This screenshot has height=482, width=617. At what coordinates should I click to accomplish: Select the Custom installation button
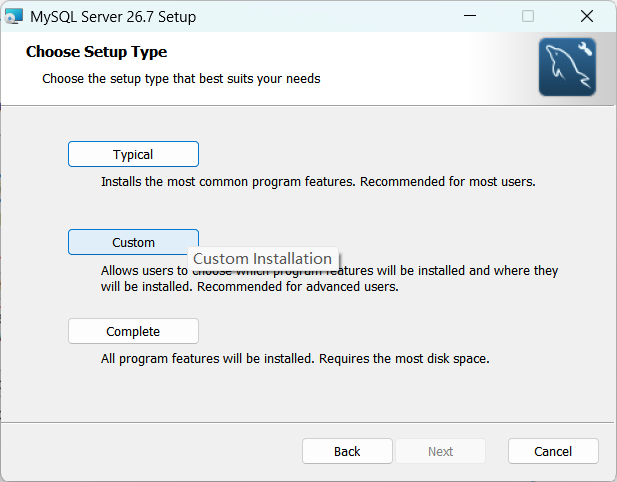133,242
